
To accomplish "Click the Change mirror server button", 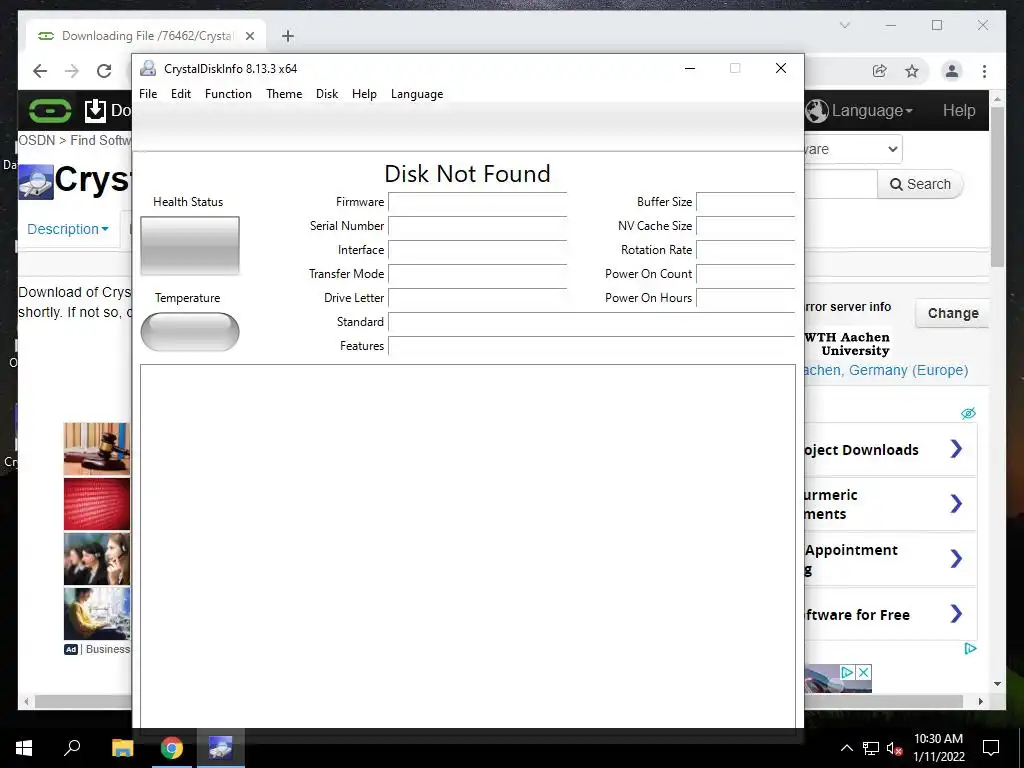I will (x=953, y=313).
